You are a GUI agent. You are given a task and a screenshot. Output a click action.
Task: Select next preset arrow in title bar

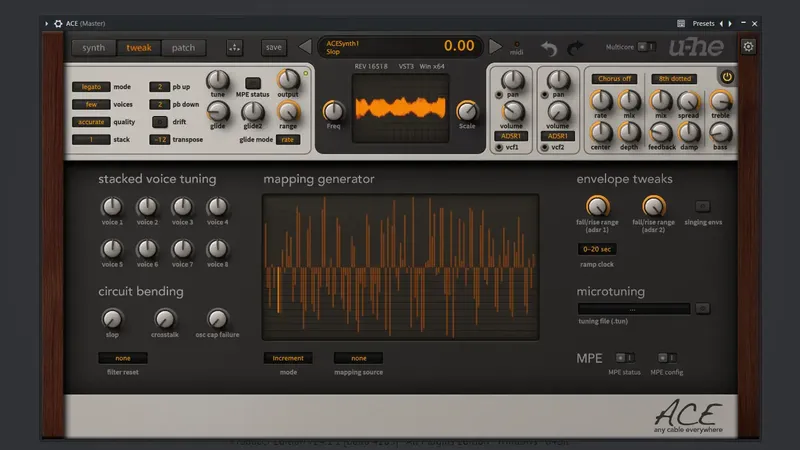pyautogui.click(x=730, y=23)
